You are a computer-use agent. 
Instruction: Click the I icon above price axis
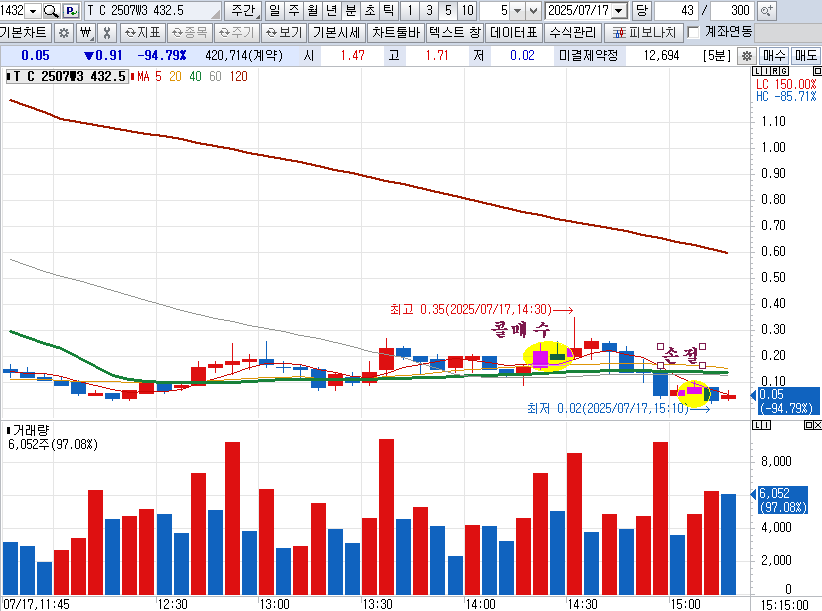[x=765, y=71]
